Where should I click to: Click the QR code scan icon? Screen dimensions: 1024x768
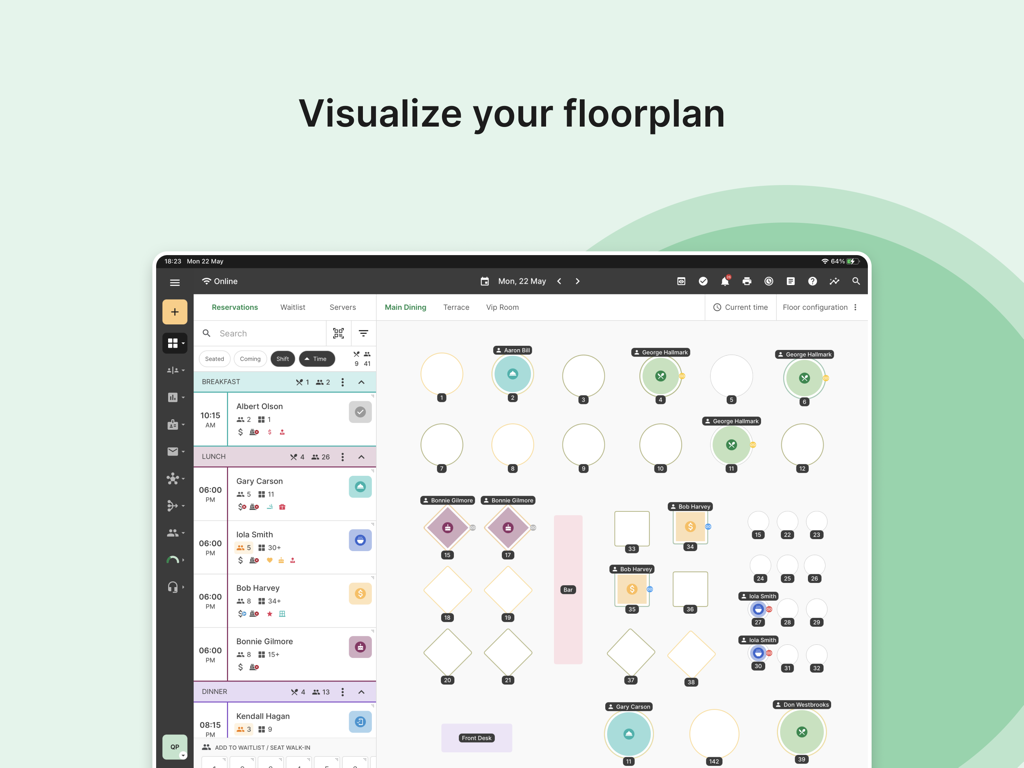pos(338,334)
